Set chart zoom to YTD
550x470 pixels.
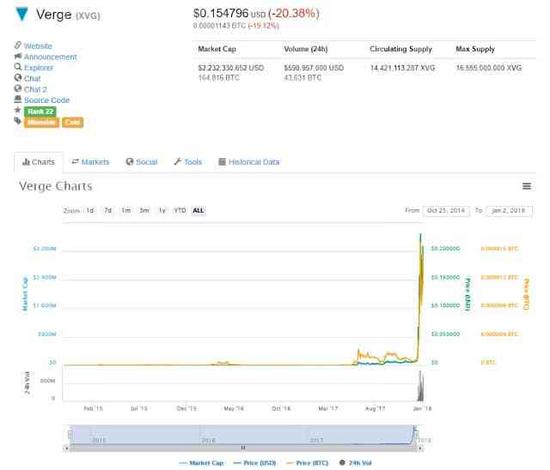coord(180,210)
